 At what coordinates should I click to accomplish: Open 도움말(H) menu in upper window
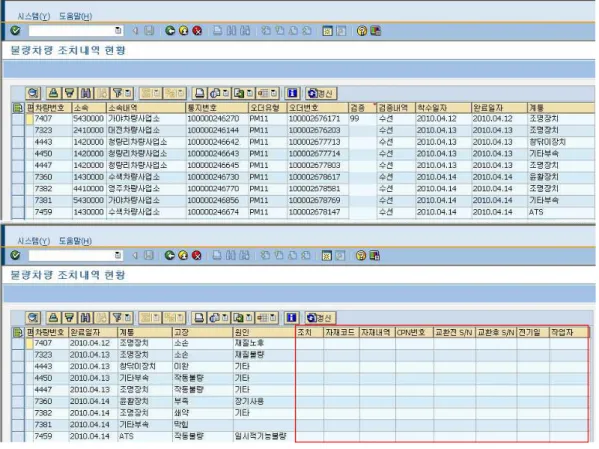pos(75,16)
